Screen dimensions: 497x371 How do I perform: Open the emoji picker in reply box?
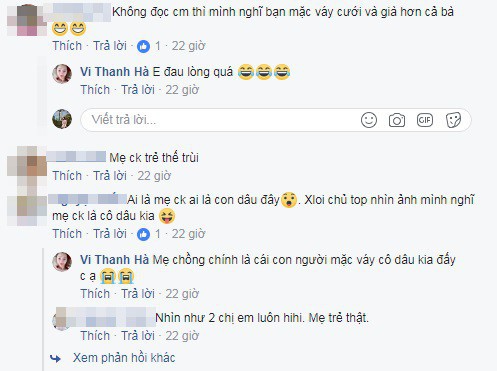pos(369,120)
